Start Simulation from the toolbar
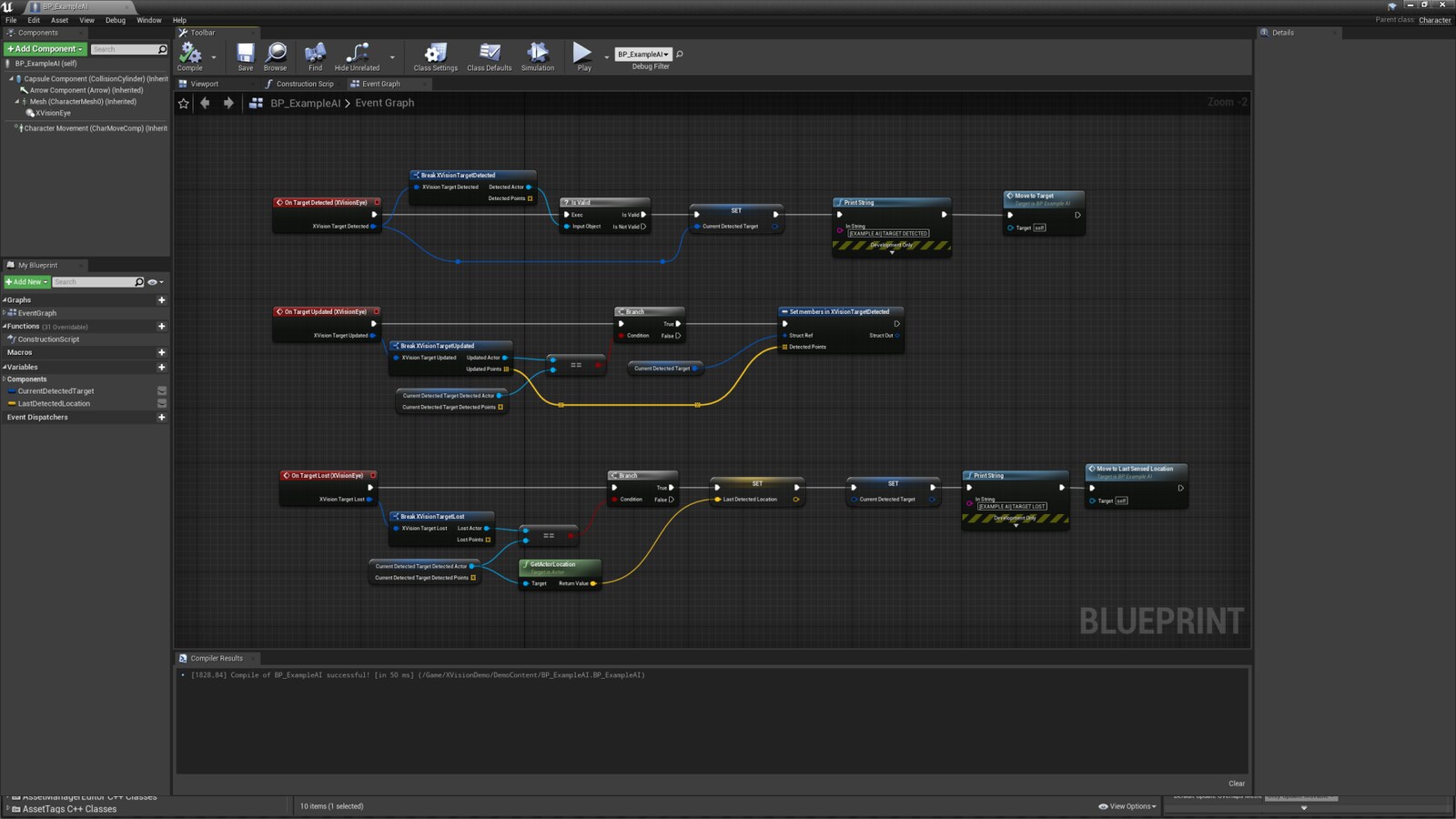This screenshot has width=1456, height=819. (537, 55)
